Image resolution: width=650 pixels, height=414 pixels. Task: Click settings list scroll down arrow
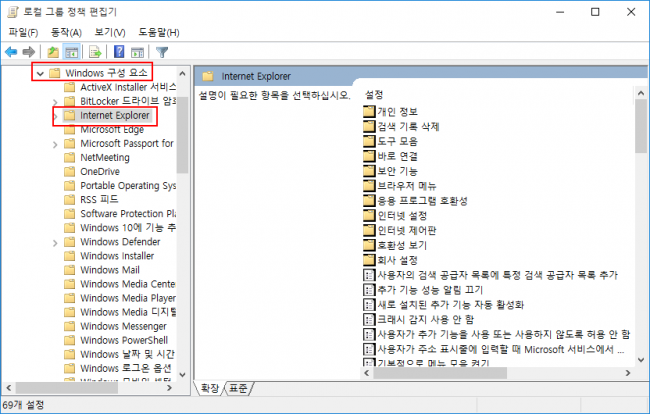(x=641, y=360)
